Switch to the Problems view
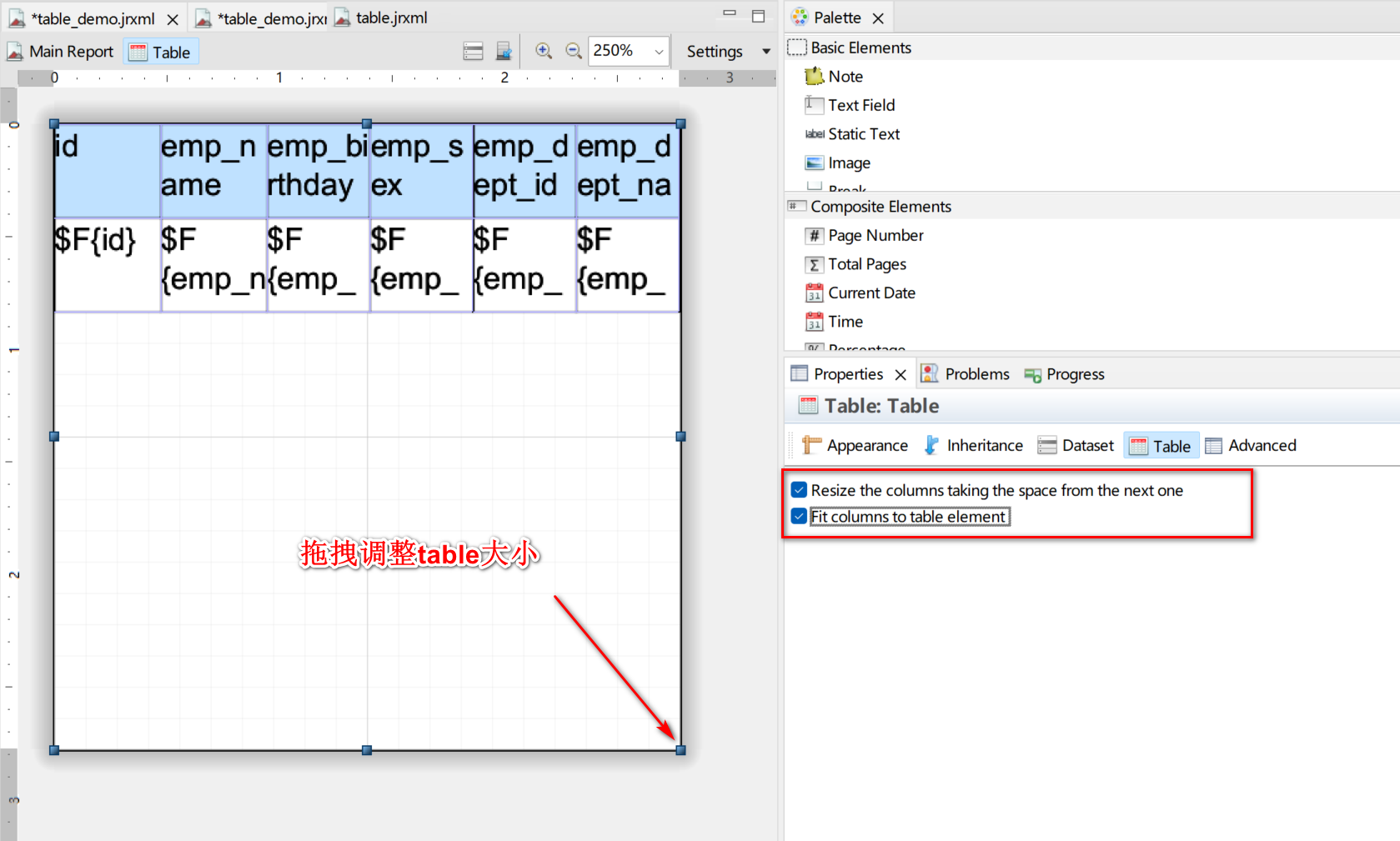This screenshot has height=841, width=1400. point(976,373)
